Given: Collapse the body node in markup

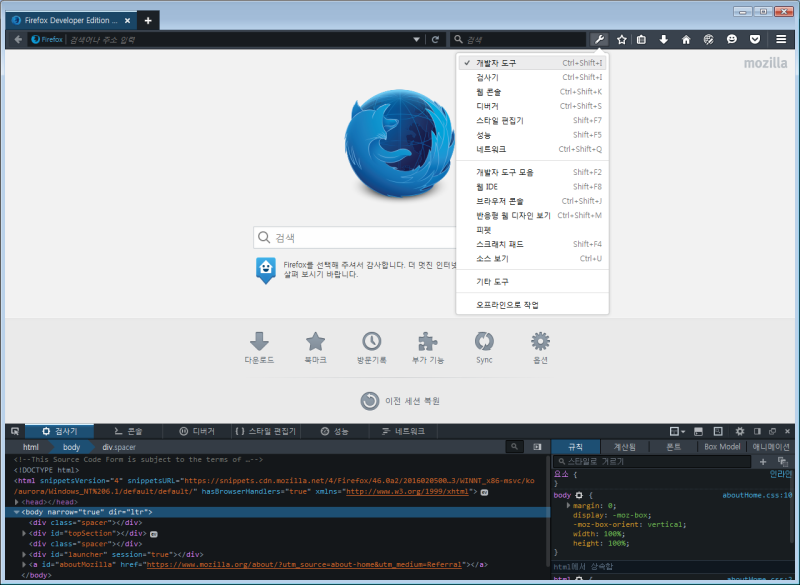Looking at the screenshot, I should point(17,512).
